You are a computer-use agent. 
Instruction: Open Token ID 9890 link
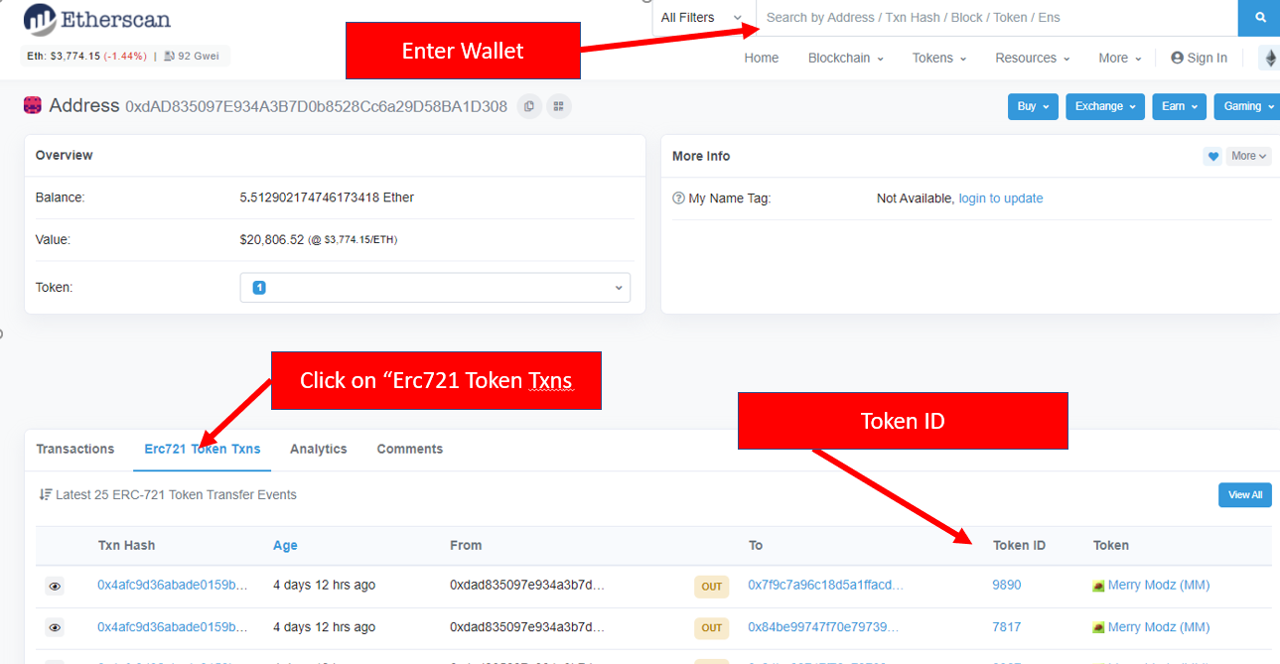click(1007, 585)
